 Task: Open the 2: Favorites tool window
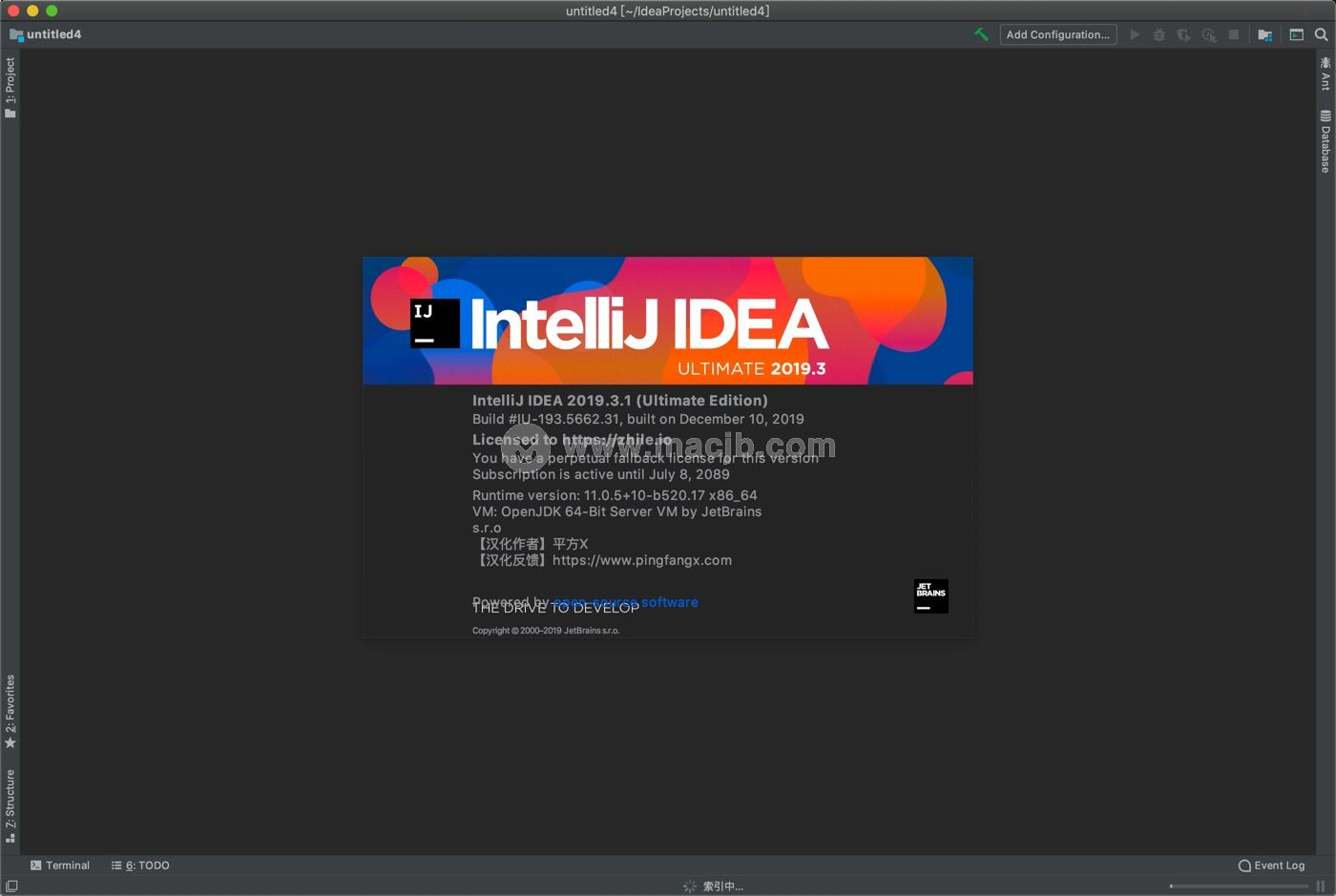click(x=10, y=712)
